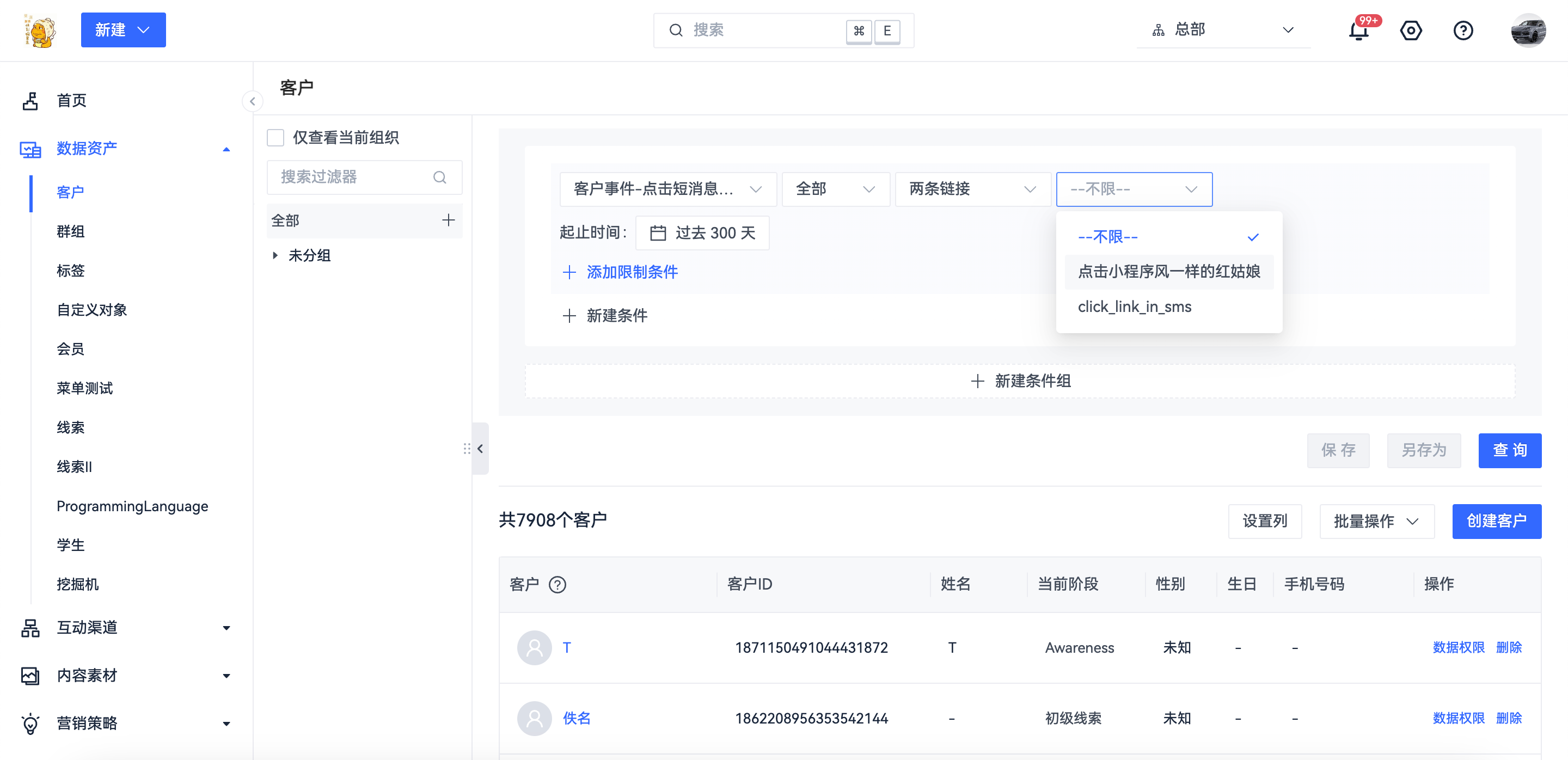Collapse the filter panel with arrow handle
This screenshot has height=760, width=1568.
tap(480, 449)
